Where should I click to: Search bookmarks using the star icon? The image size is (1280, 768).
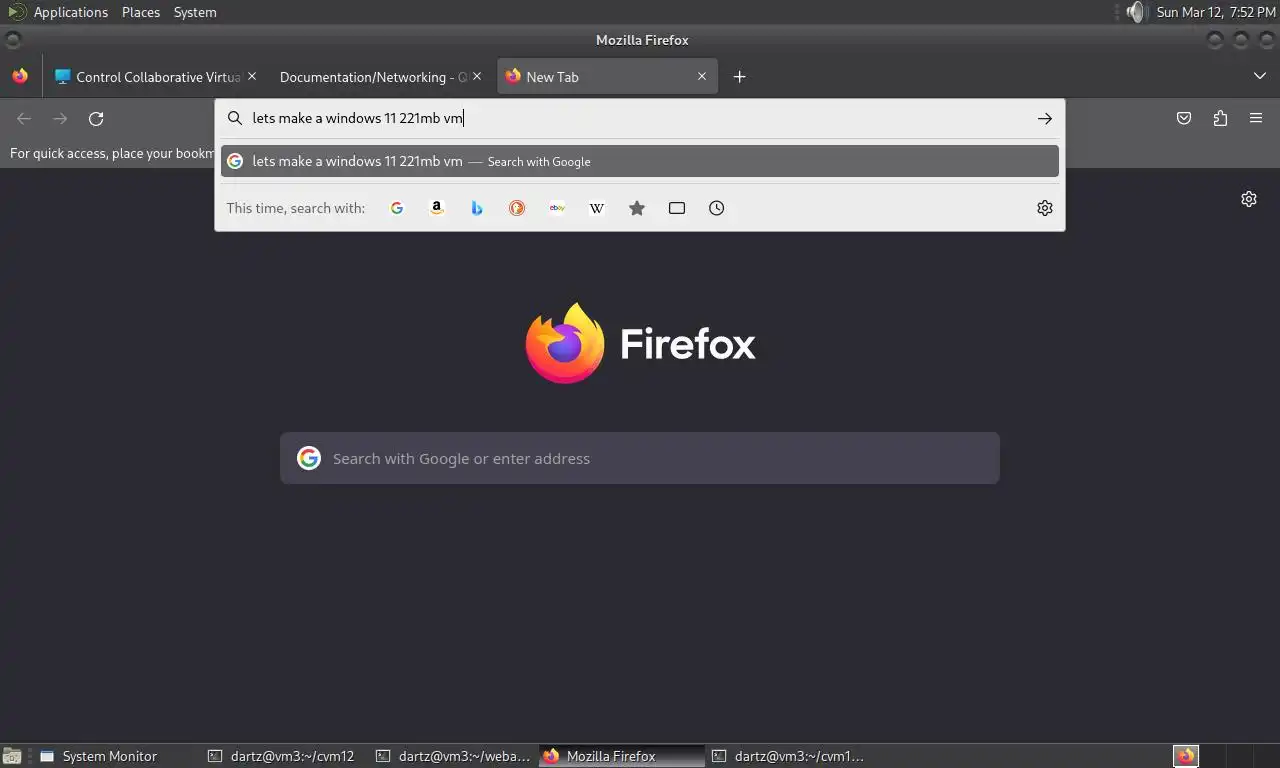tap(637, 208)
